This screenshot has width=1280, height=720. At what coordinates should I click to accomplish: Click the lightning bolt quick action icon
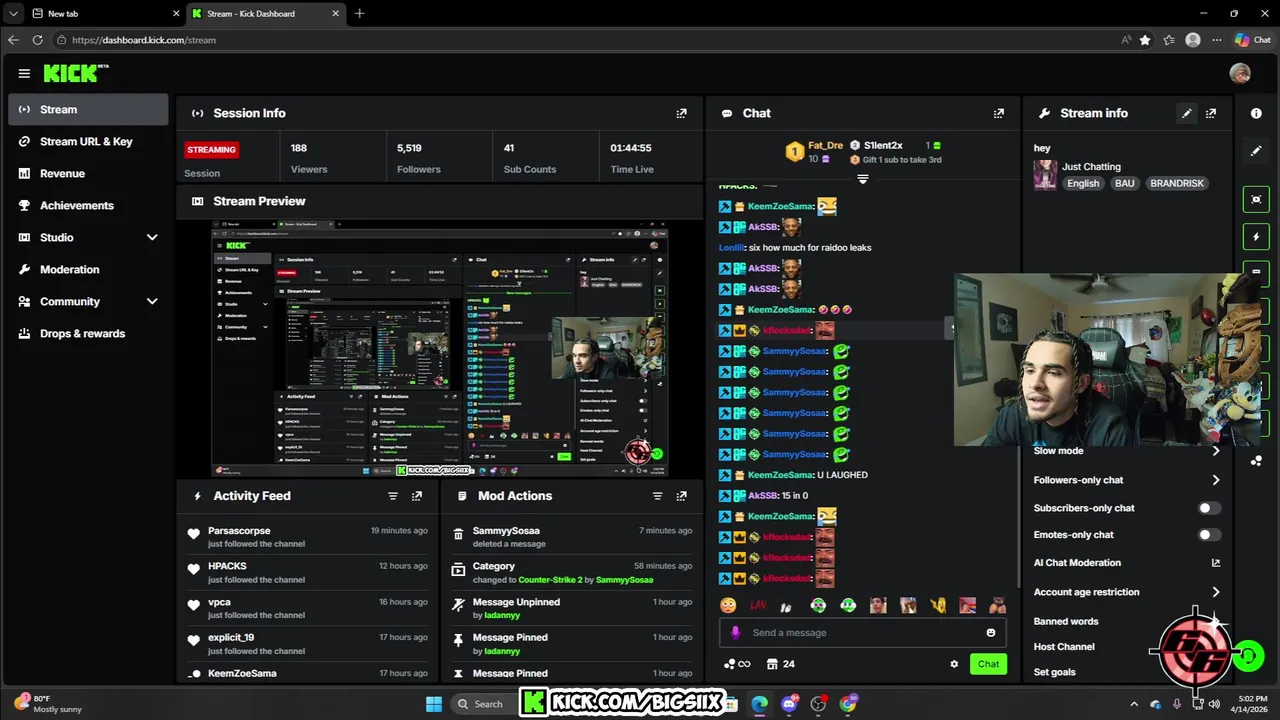[1256, 237]
